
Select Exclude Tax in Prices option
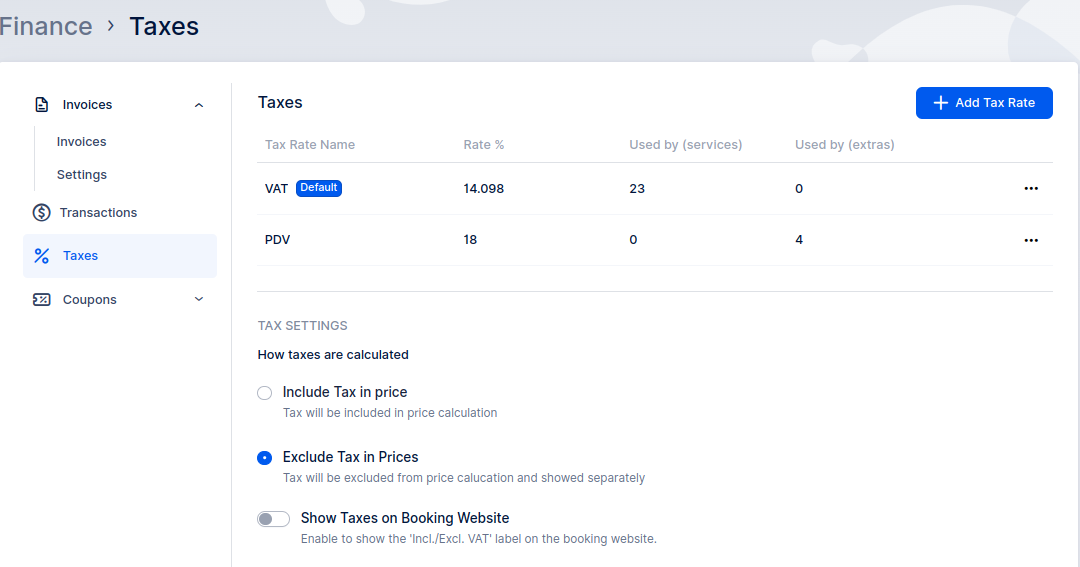(x=265, y=458)
